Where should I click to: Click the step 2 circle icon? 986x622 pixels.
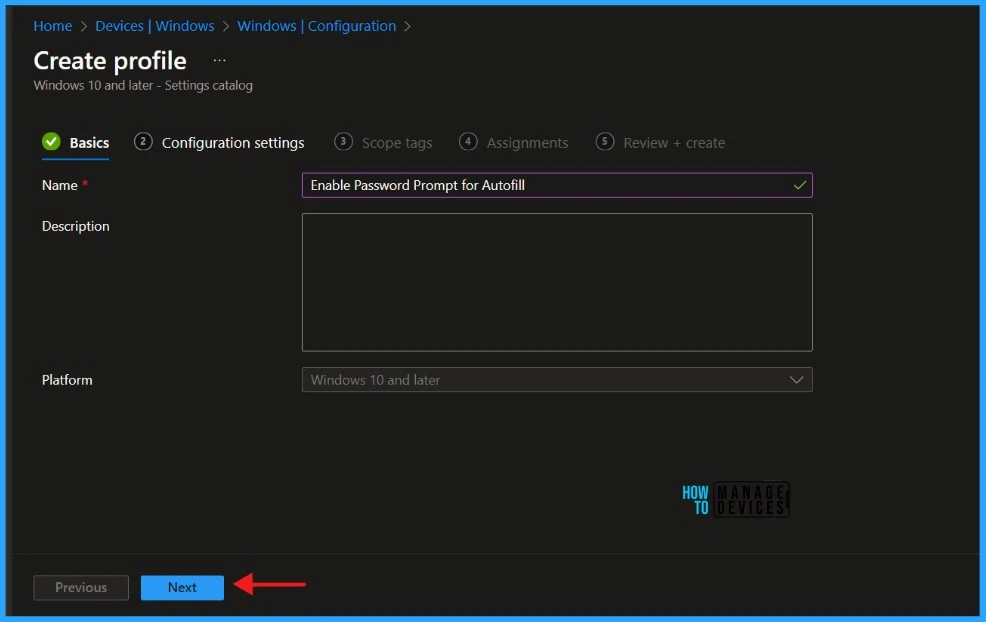[x=143, y=142]
